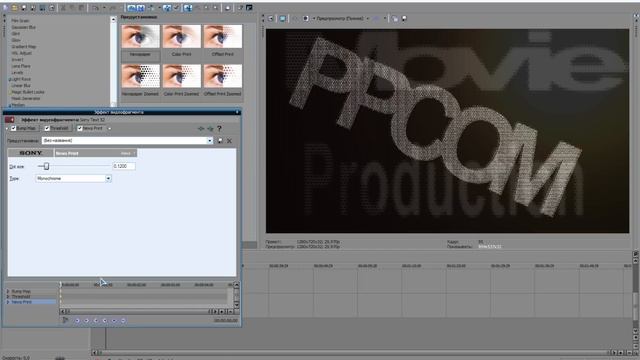
Task: Click the Plug-In Chain icon
Action: point(201,129)
